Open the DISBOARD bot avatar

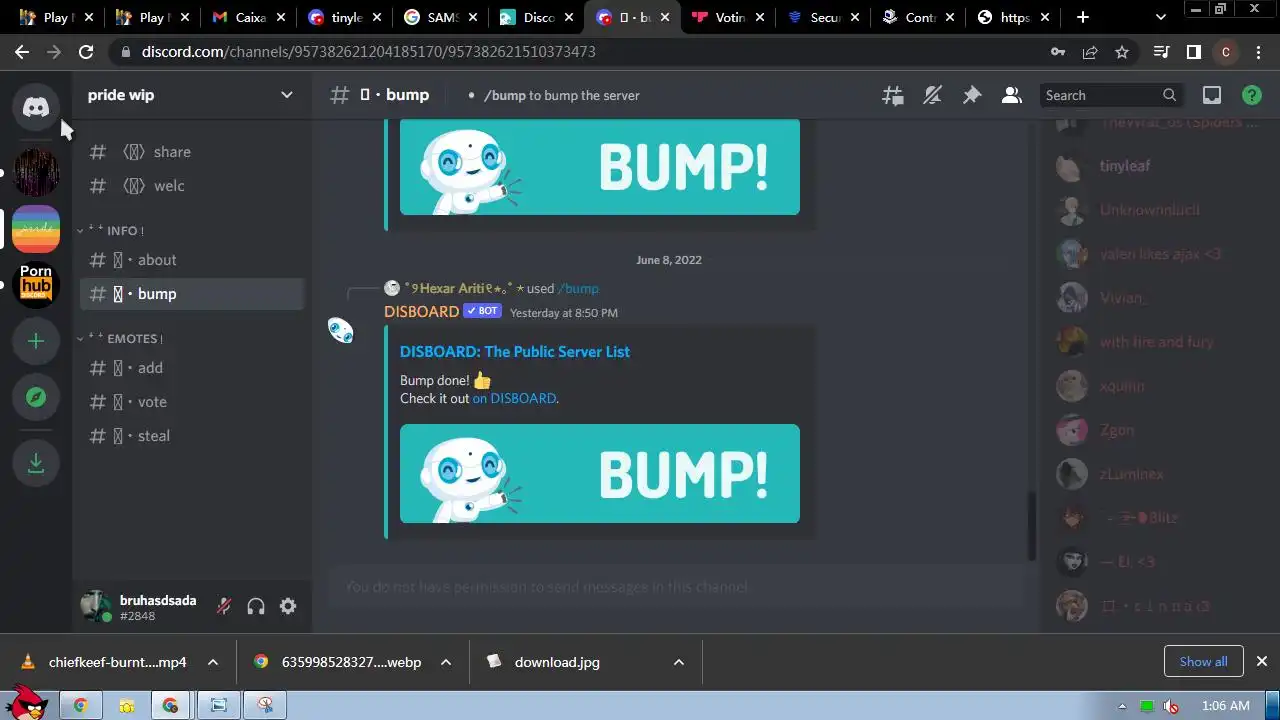click(340, 330)
